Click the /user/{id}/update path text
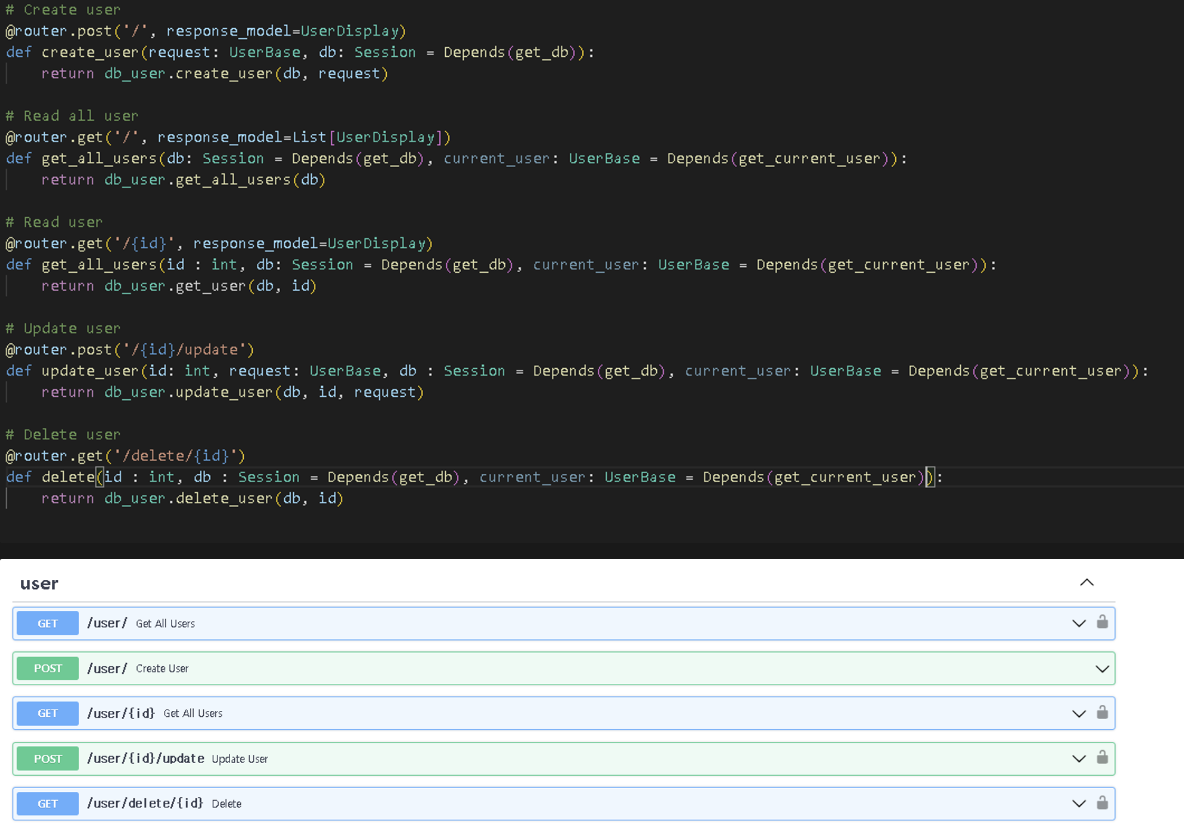 145,758
